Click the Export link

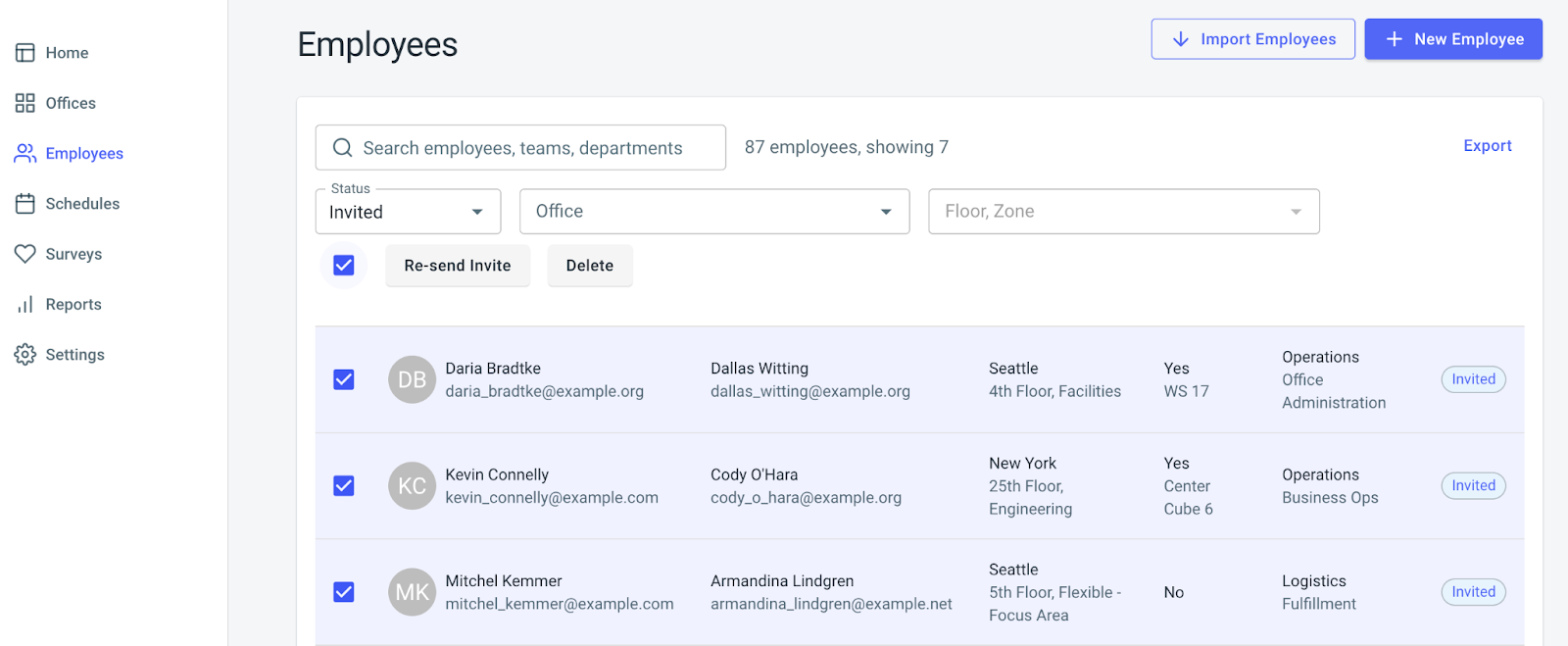(x=1487, y=146)
